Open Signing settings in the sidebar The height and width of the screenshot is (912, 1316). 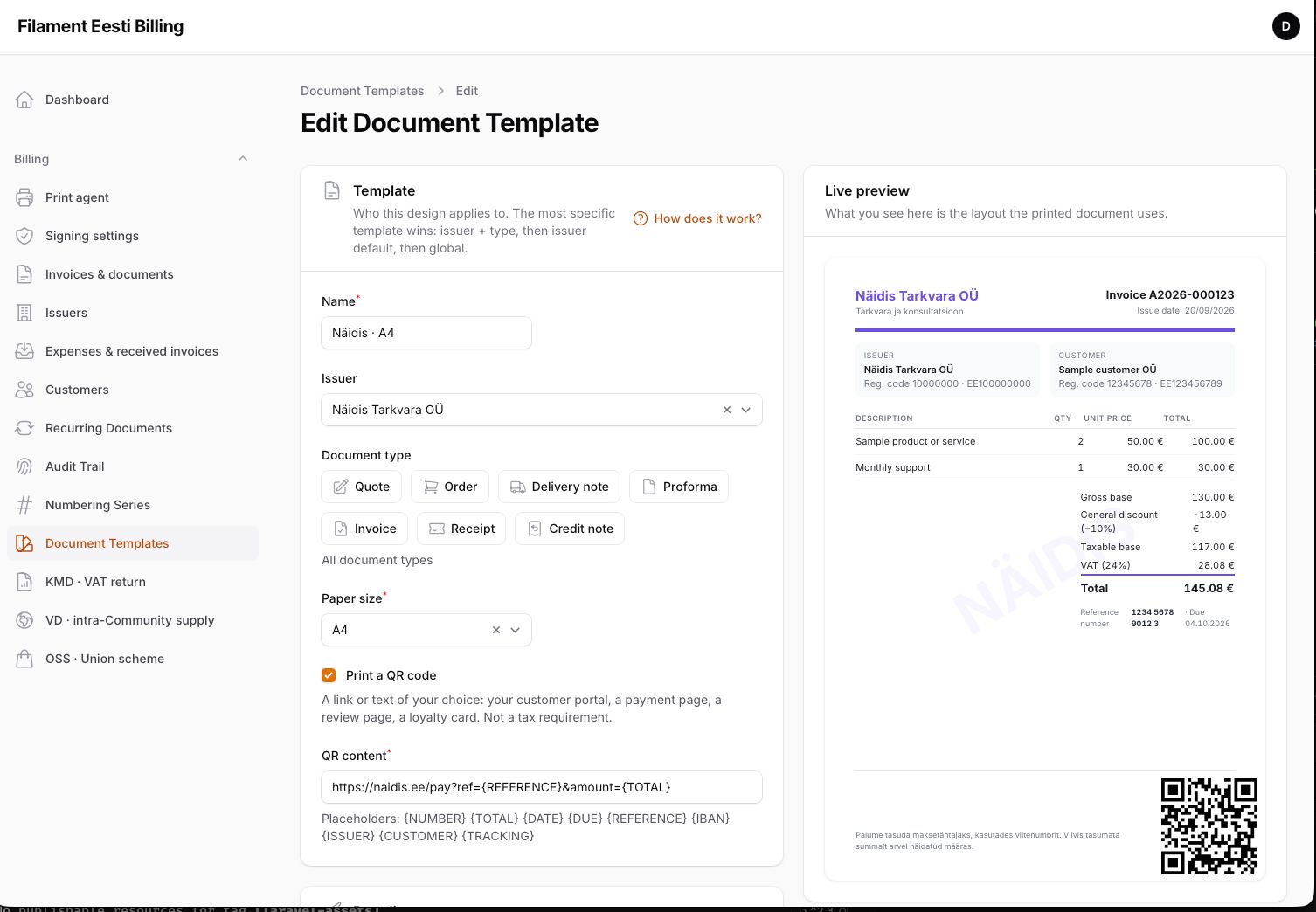click(x=133, y=236)
